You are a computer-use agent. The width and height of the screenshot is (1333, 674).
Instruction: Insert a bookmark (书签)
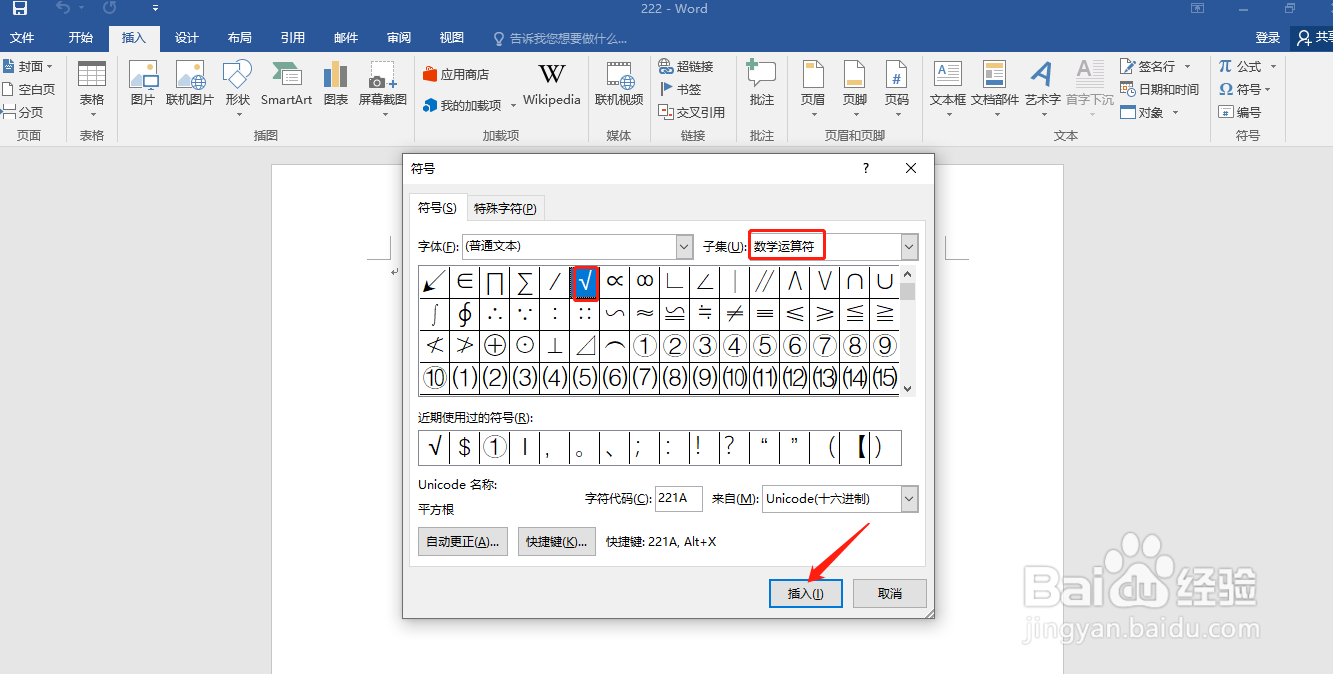(681, 89)
